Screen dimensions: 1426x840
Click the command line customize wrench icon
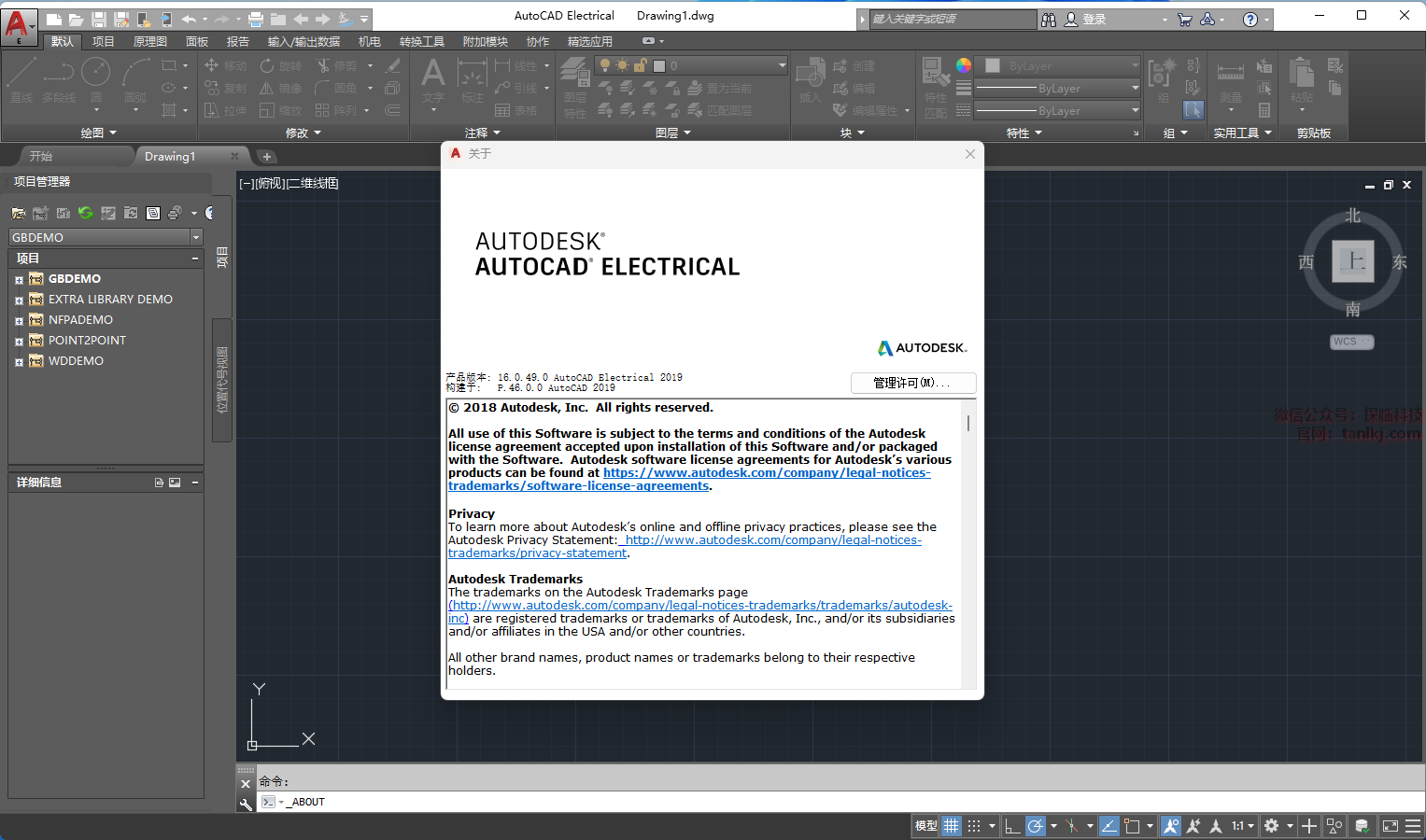[246, 803]
